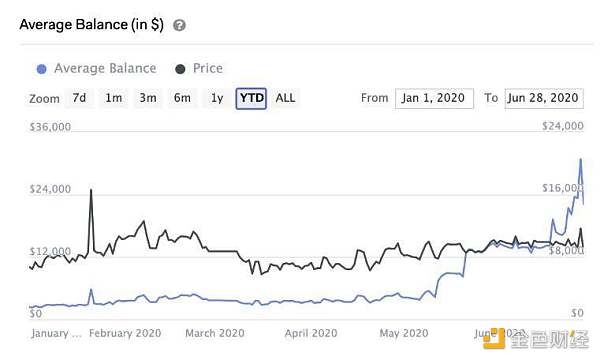600x360 pixels.
Task: Select the 3m zoom range
Action: pos(148,98)
